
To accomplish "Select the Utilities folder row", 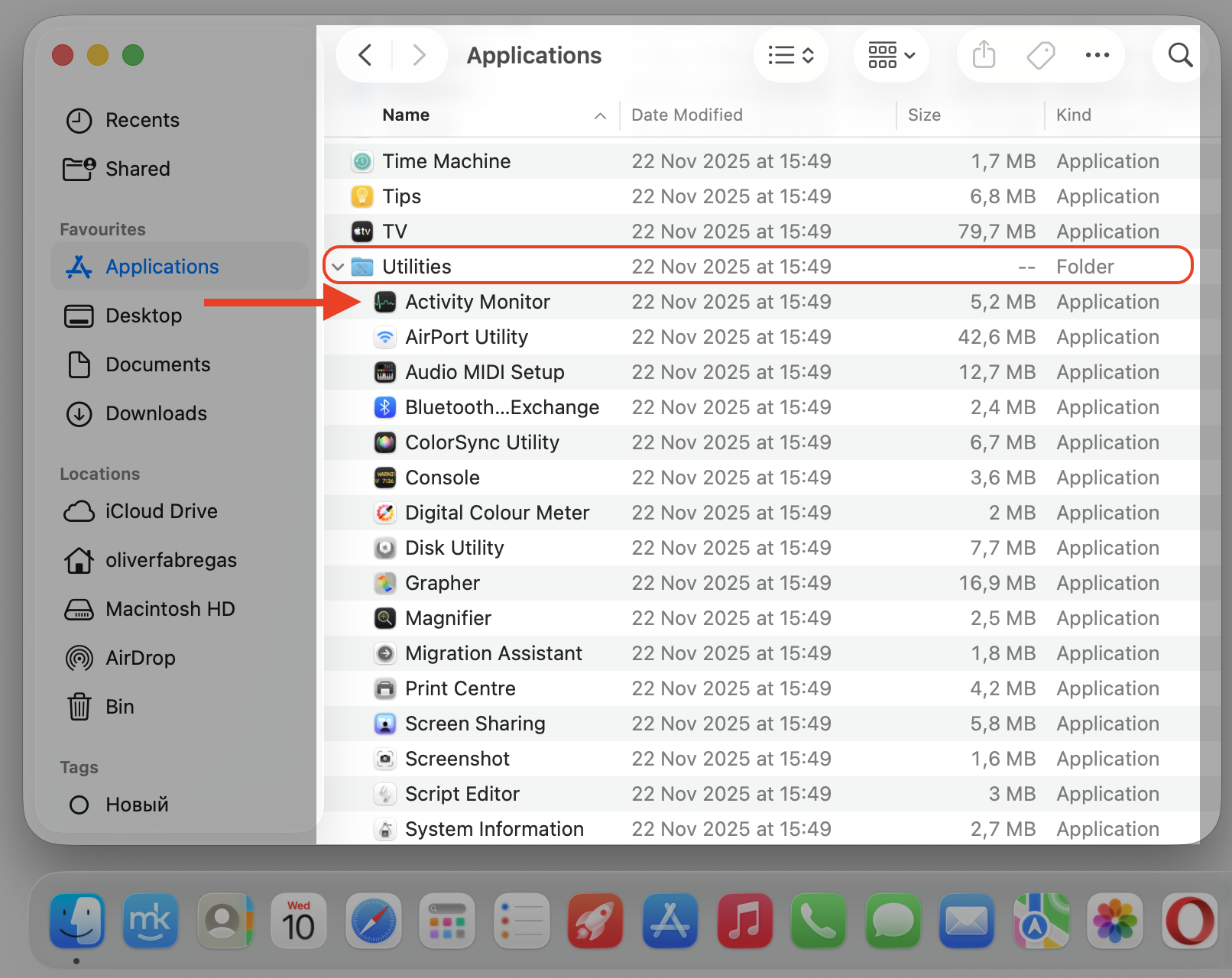I will [x=758, y=267].
